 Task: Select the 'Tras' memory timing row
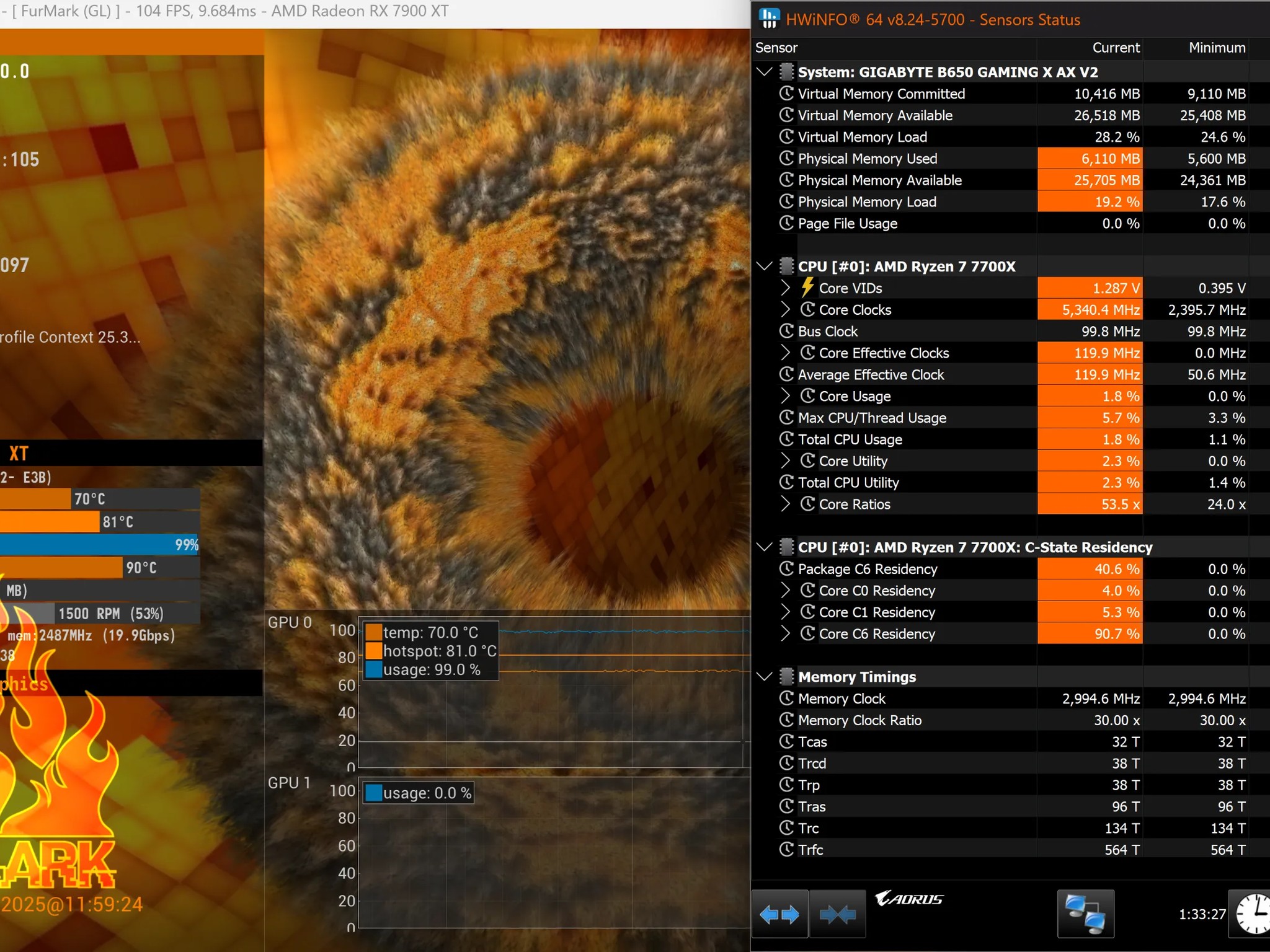[1010, 806]
